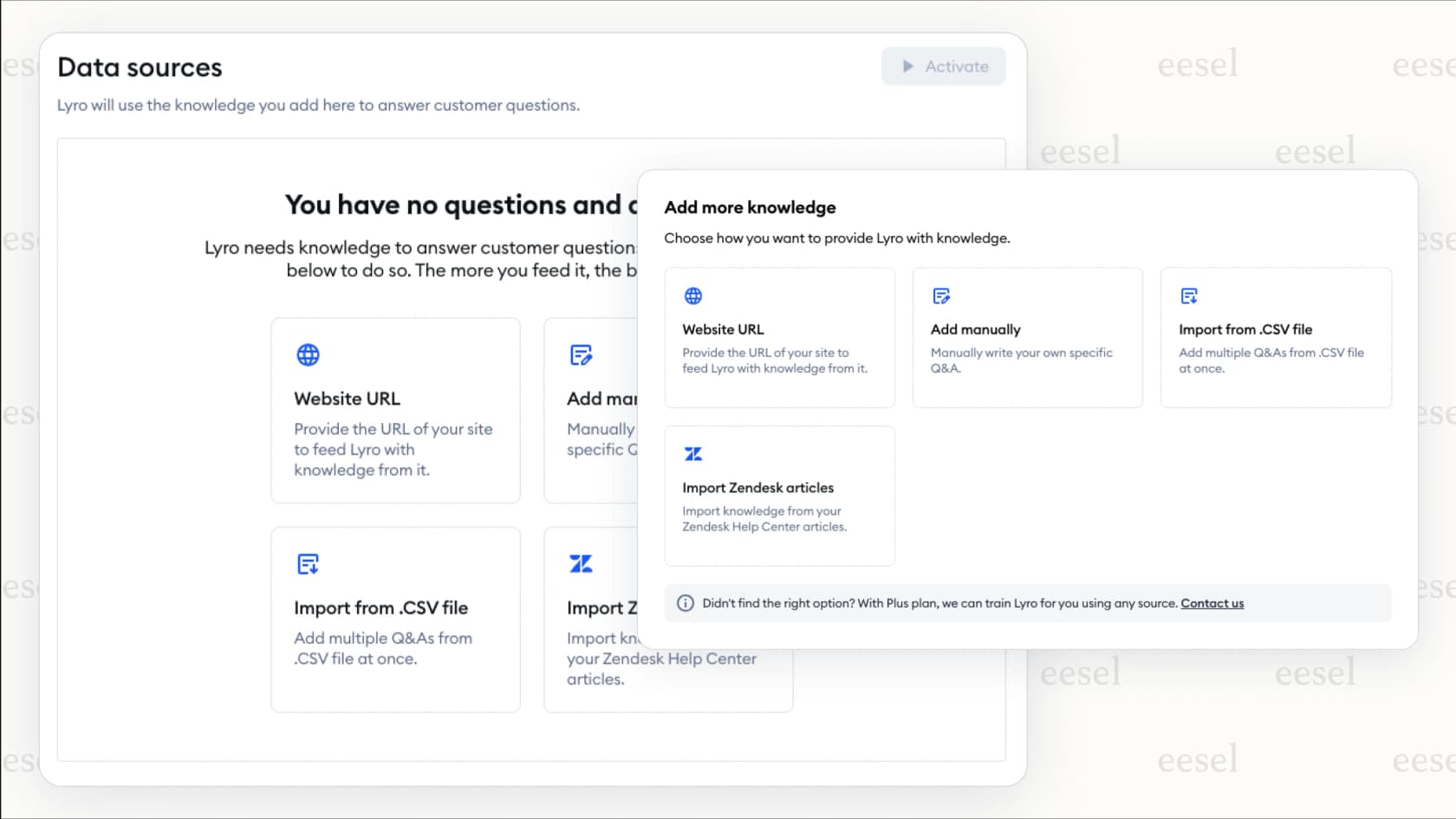Click 'Add multiple Q&As from' text in background card
This screenshot has height=819, width=1456.
coord(382,638)
